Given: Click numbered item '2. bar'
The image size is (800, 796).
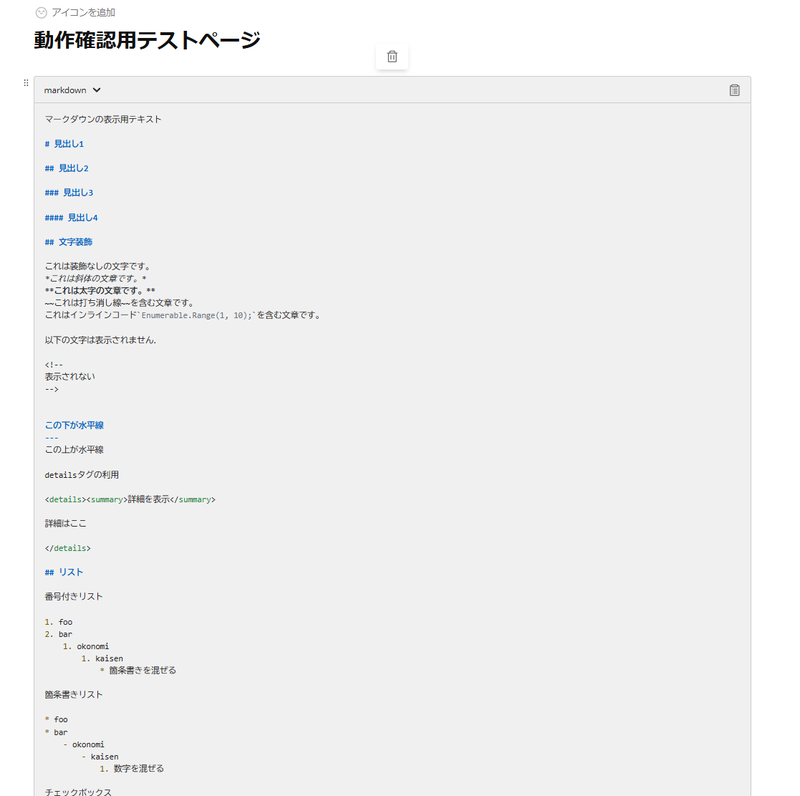Looking at the screenshot, I should coord(59,634).
